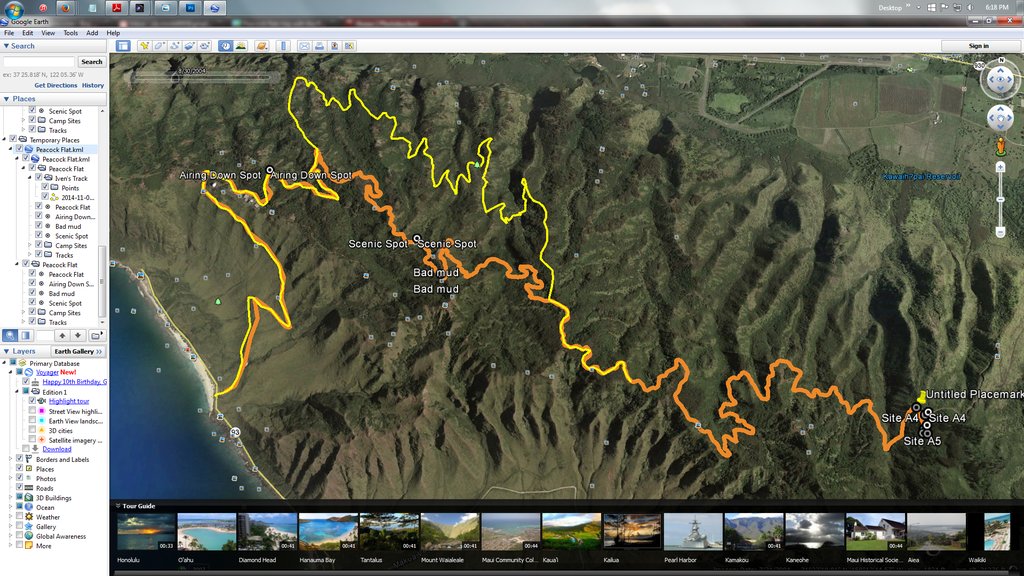Click the zoom in plus button

point(1000,167)
